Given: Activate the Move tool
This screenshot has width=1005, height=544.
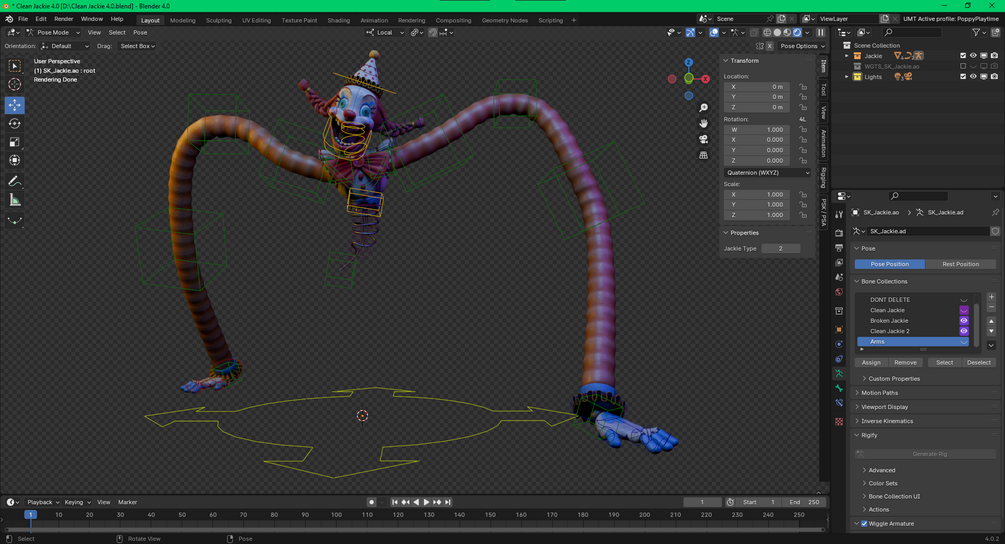Looking at the screenshot, I should (x=14, y=104).
